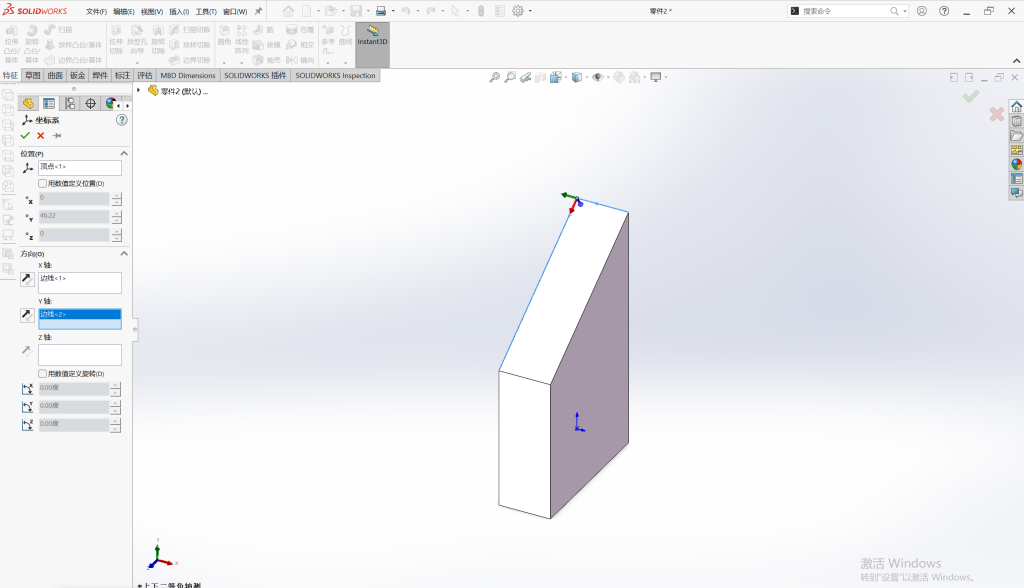
Task: Switch to the ConfigurationManager tab
Action: (69, 103)
